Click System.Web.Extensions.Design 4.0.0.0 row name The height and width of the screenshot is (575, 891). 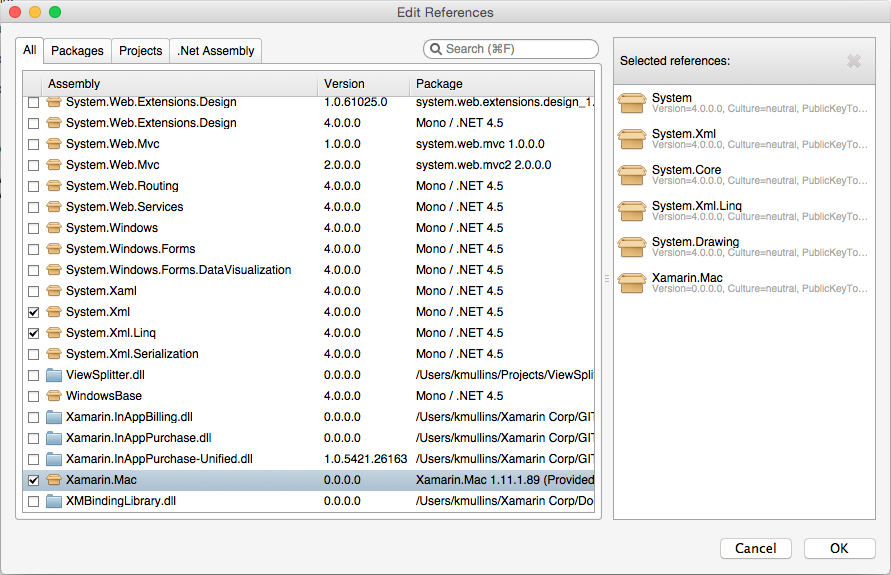tap(151, 123)
